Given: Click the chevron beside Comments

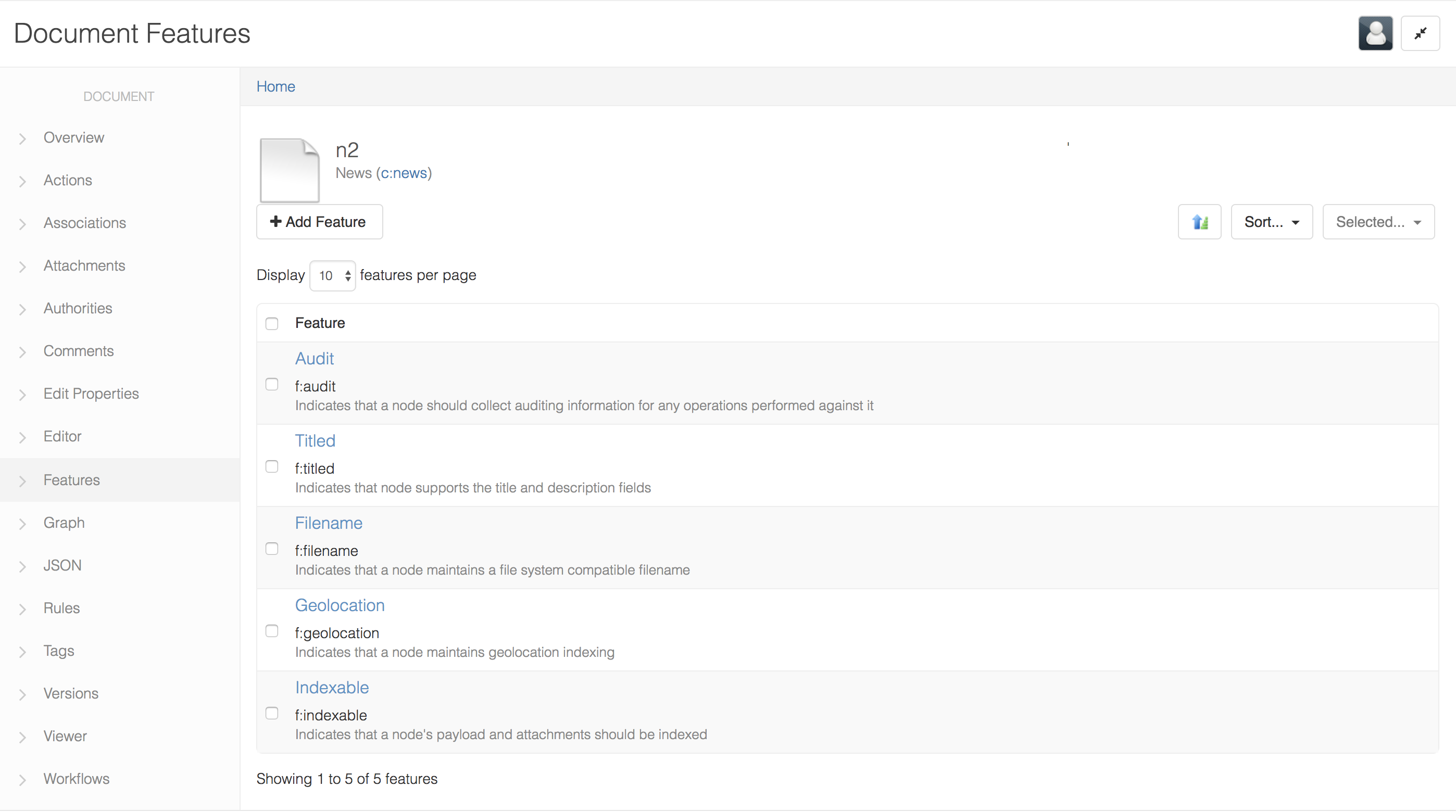Looking at the screenshot, I should click(22, 352).
